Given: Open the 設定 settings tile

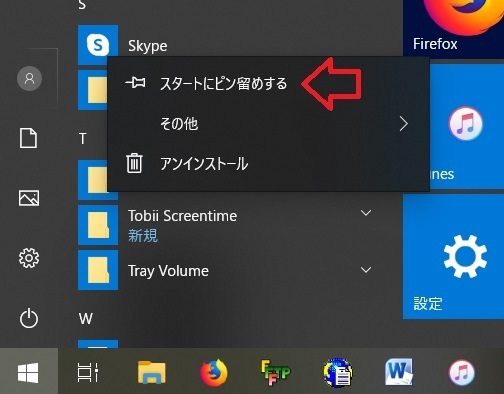Looking at the screenshot, I should click(x=453, y=257).
